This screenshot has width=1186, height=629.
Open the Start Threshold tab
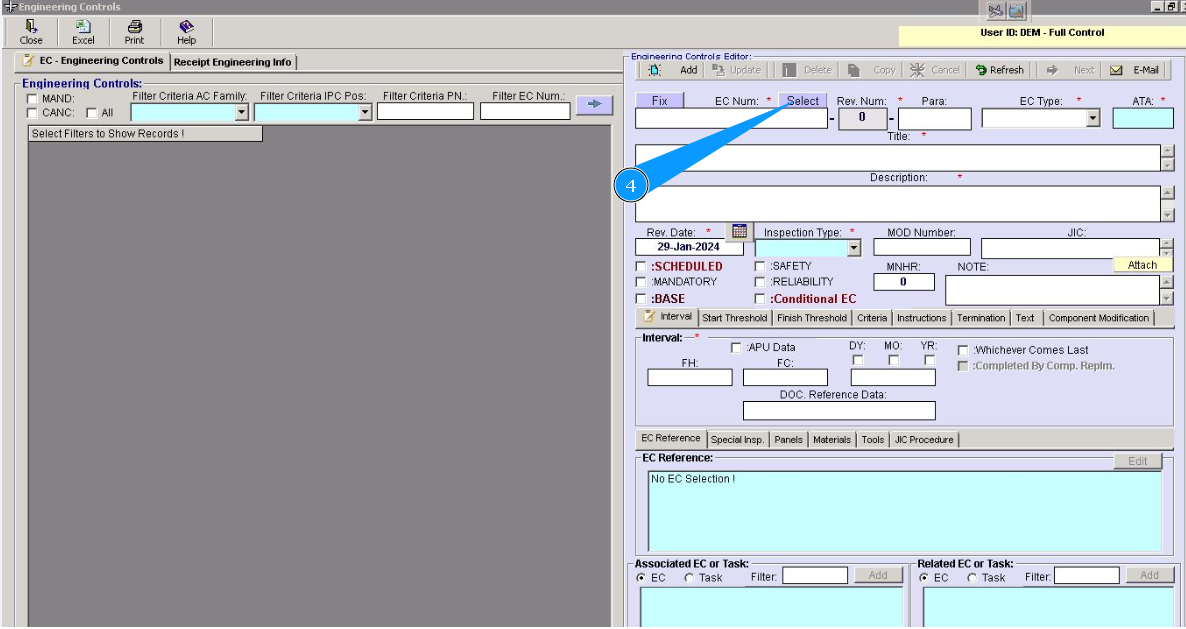click(x=734, y=318)
